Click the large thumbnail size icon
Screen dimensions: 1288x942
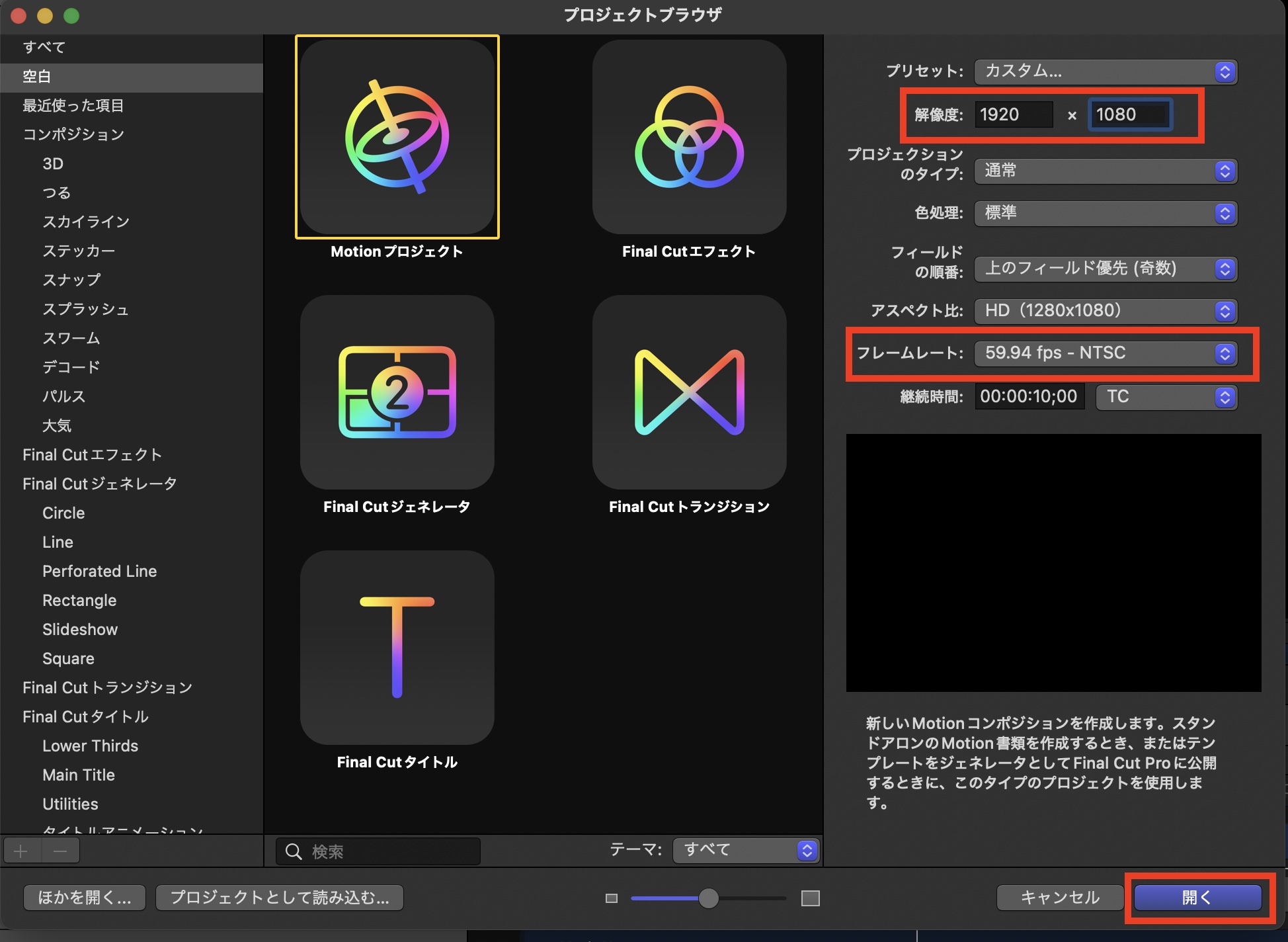[810, 898]
